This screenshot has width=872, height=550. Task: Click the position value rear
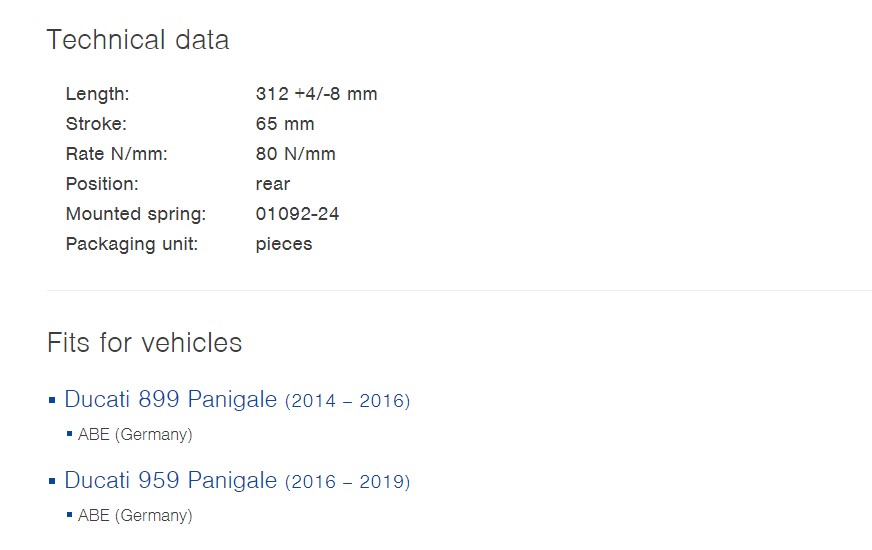(272, 184)
